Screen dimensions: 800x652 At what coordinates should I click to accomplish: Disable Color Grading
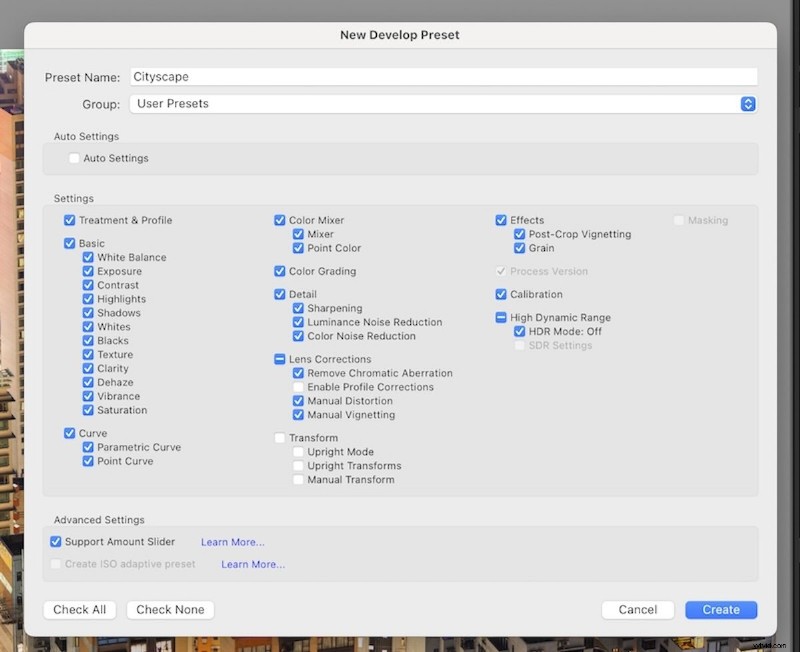pyautogui.click(x=280, y=271)
